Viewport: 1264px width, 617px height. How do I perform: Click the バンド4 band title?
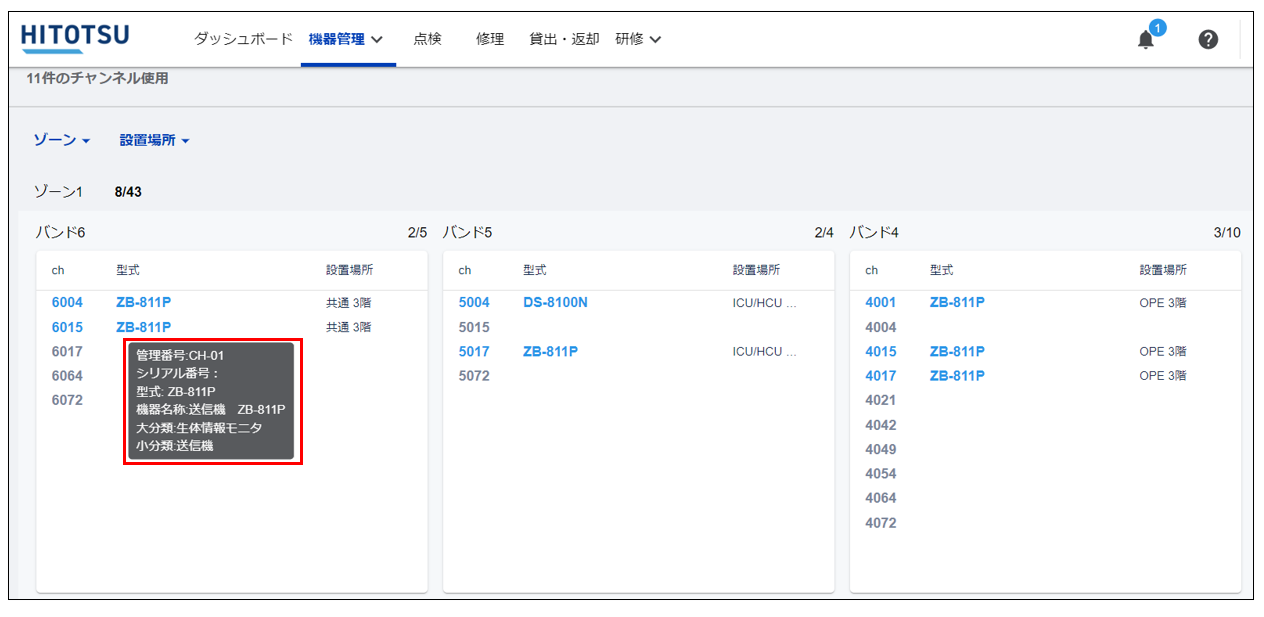click(x=874, y=232)
